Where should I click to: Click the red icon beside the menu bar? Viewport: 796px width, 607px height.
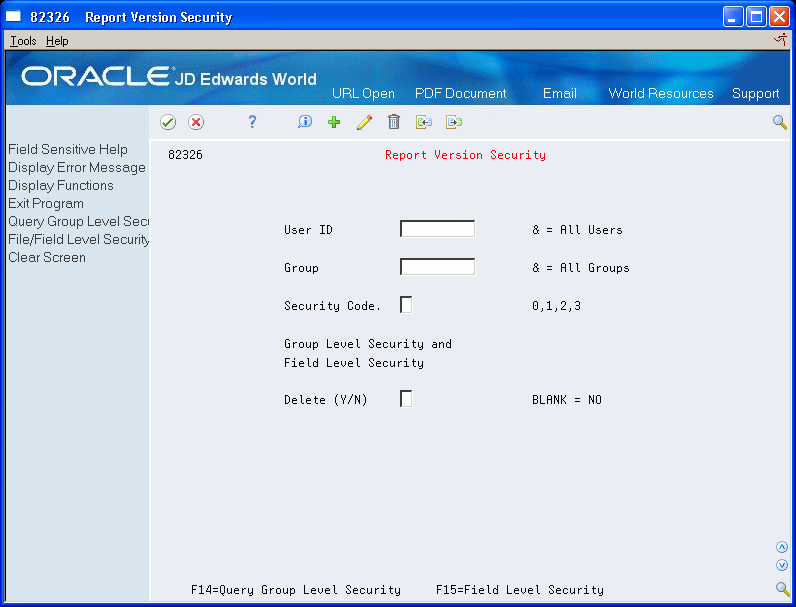(x=780, y=40)
